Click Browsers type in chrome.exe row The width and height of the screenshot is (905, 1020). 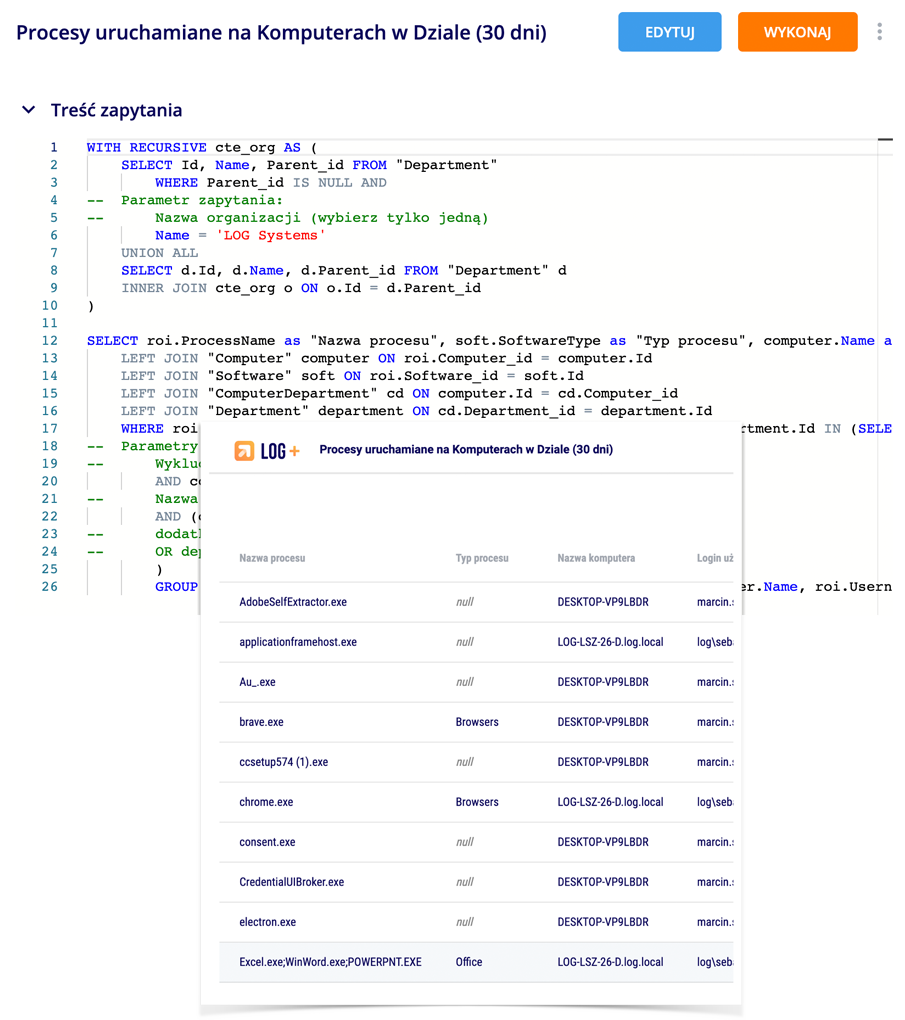point(477,802)
